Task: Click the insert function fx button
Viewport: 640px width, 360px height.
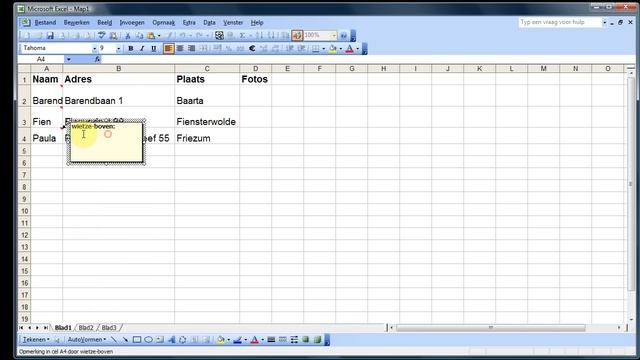Action: click(x=97, y=60)
